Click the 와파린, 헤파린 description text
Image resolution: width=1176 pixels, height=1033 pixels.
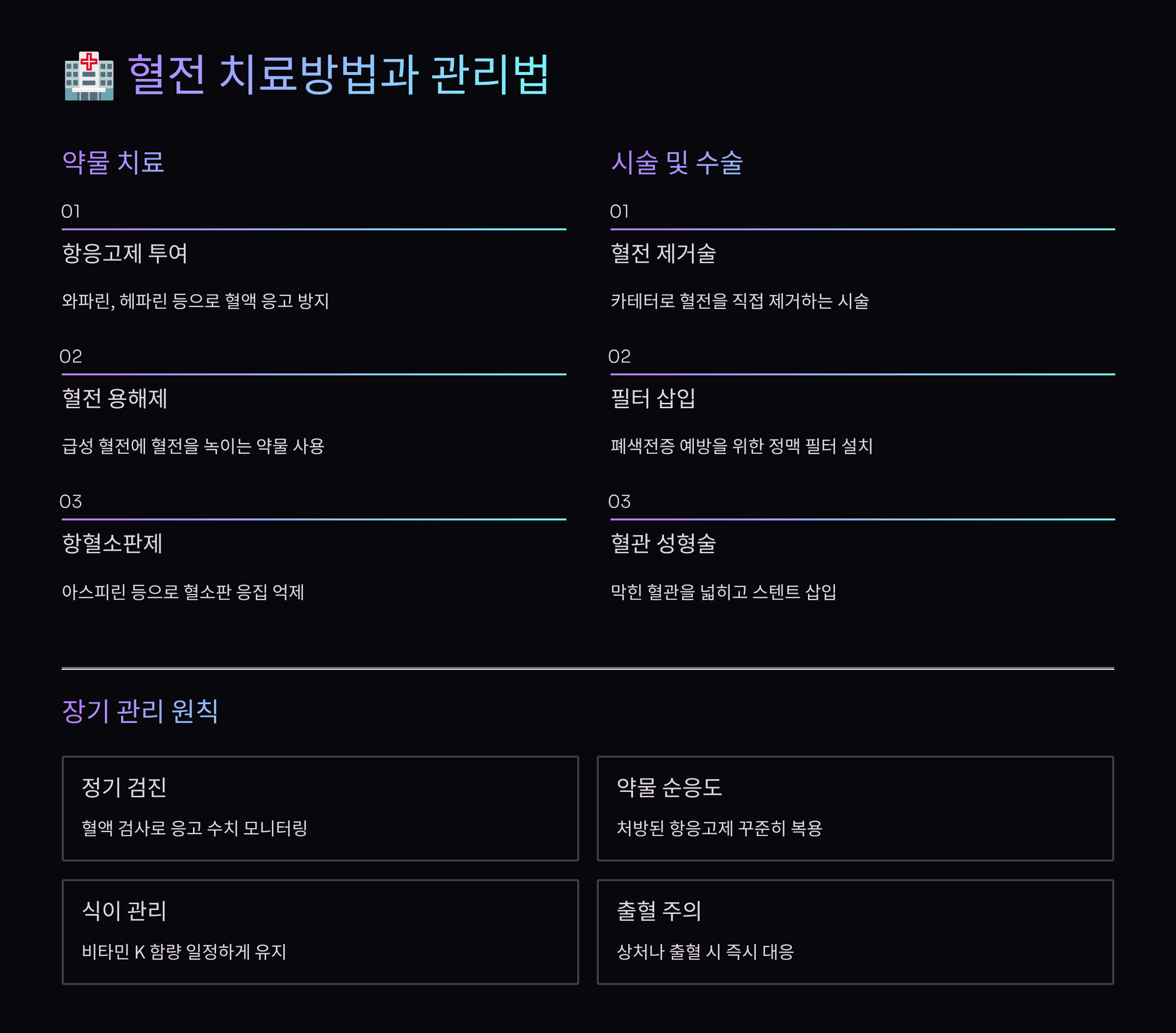195,301
